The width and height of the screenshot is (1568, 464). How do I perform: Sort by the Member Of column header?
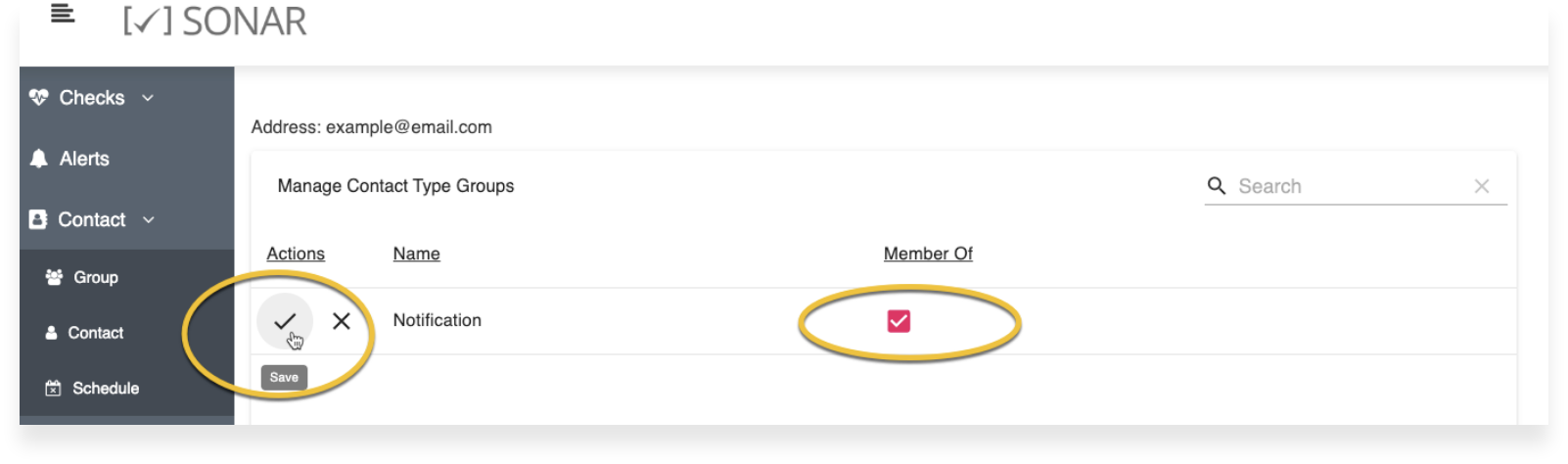(928, 254)
